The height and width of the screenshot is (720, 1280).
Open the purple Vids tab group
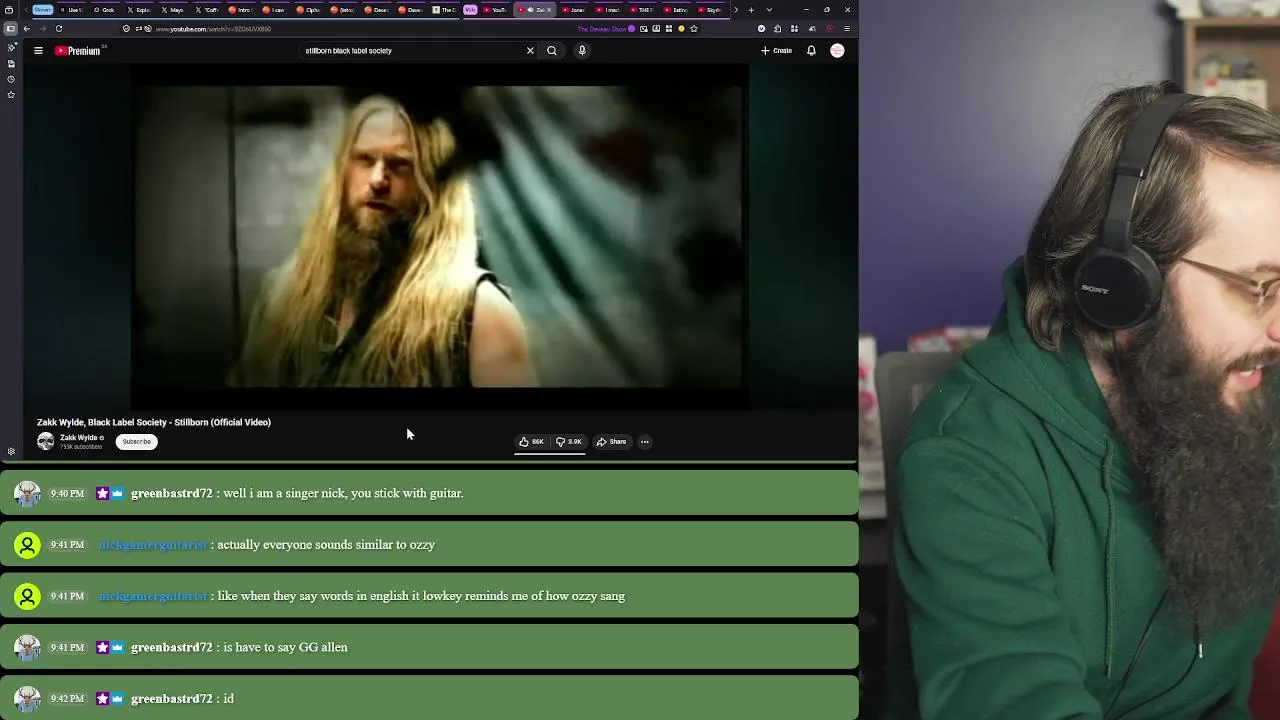[470, 10]
